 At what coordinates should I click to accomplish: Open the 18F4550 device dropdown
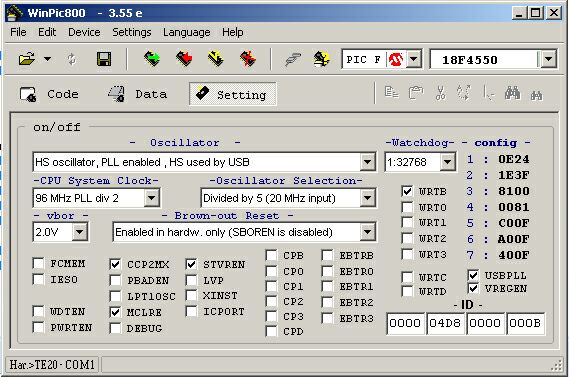coord(548,59)
